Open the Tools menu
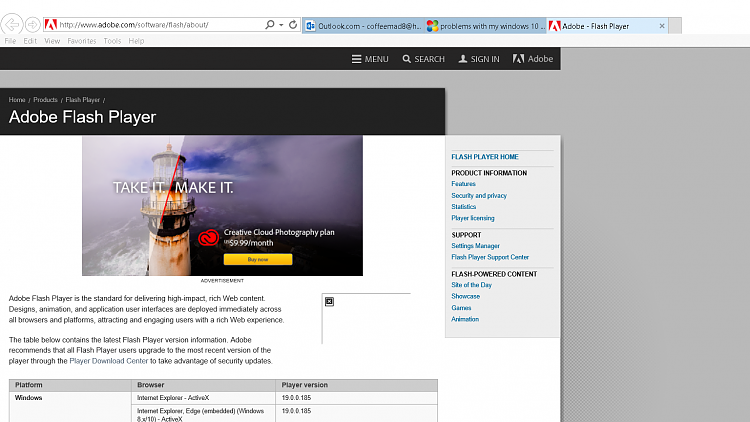Screen dimensions: 750x422 [112, 41]
